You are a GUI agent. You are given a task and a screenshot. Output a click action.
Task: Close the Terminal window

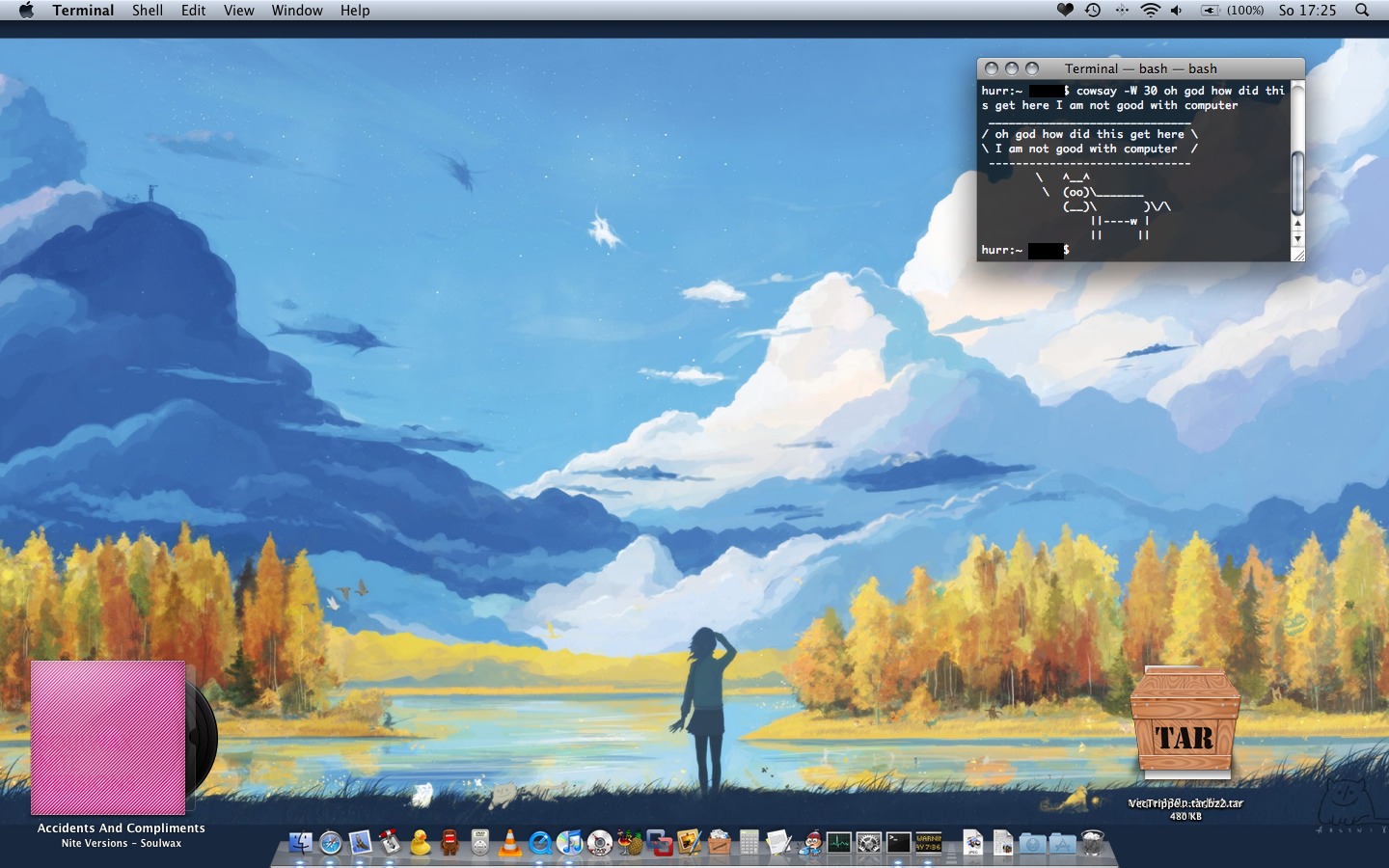coord(992,68)
